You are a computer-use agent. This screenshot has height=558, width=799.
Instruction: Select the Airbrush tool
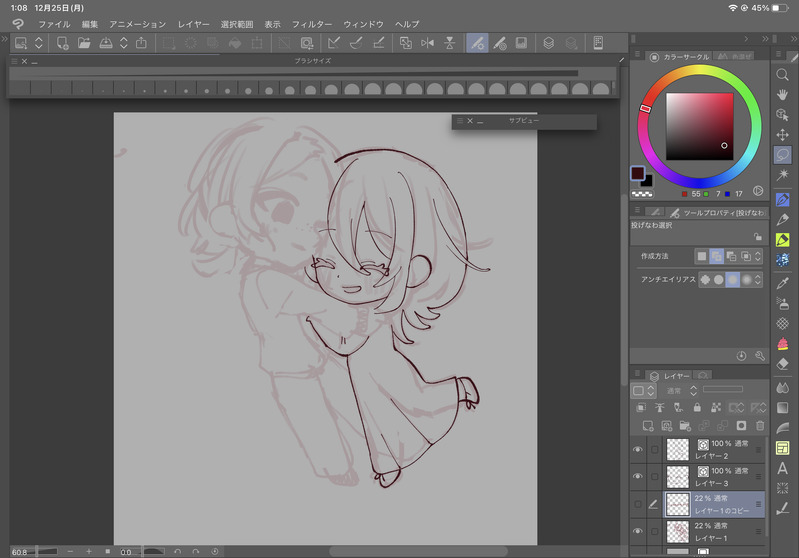pos(782,303)
